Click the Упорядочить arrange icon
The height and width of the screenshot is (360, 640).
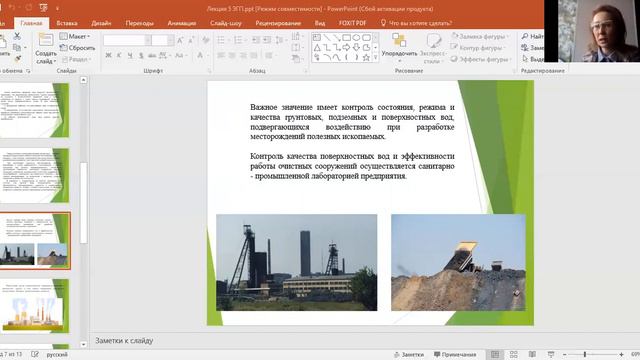399,40
